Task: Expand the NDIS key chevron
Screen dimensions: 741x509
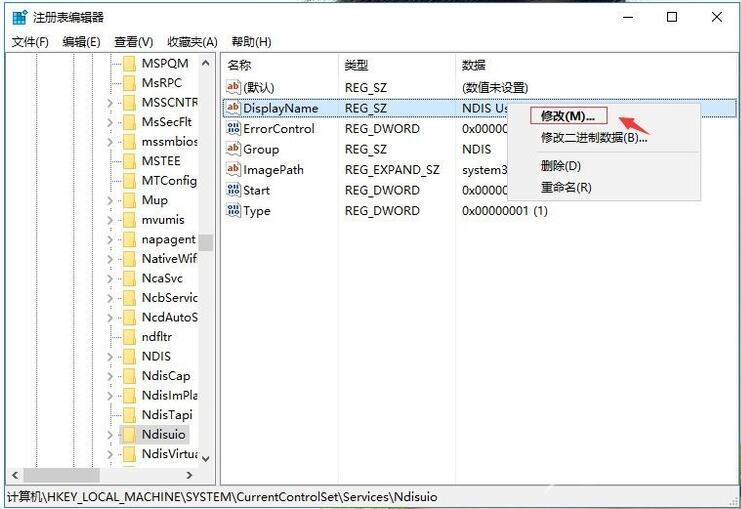Action: [x=110, y=357]
